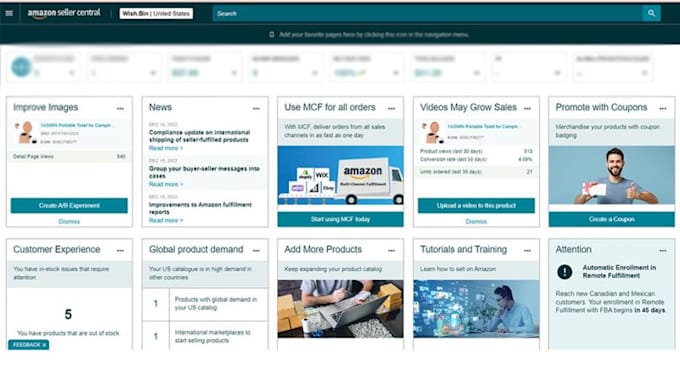
Task: Click Start using MCF today button
Action: [x=340, y=219]
